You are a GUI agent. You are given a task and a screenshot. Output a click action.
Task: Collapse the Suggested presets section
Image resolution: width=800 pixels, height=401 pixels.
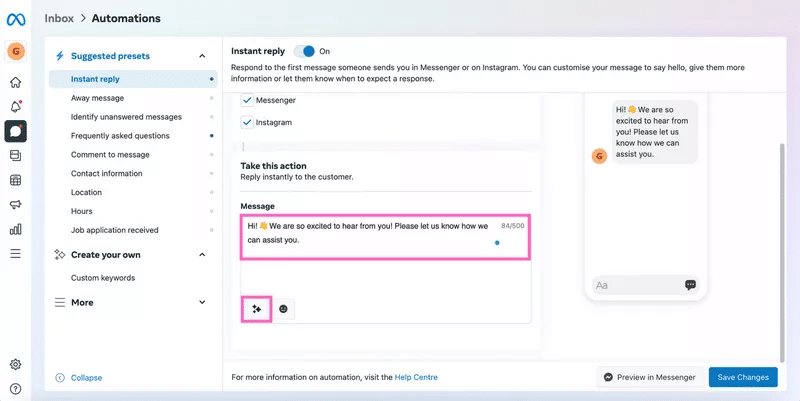pos(203,56)
